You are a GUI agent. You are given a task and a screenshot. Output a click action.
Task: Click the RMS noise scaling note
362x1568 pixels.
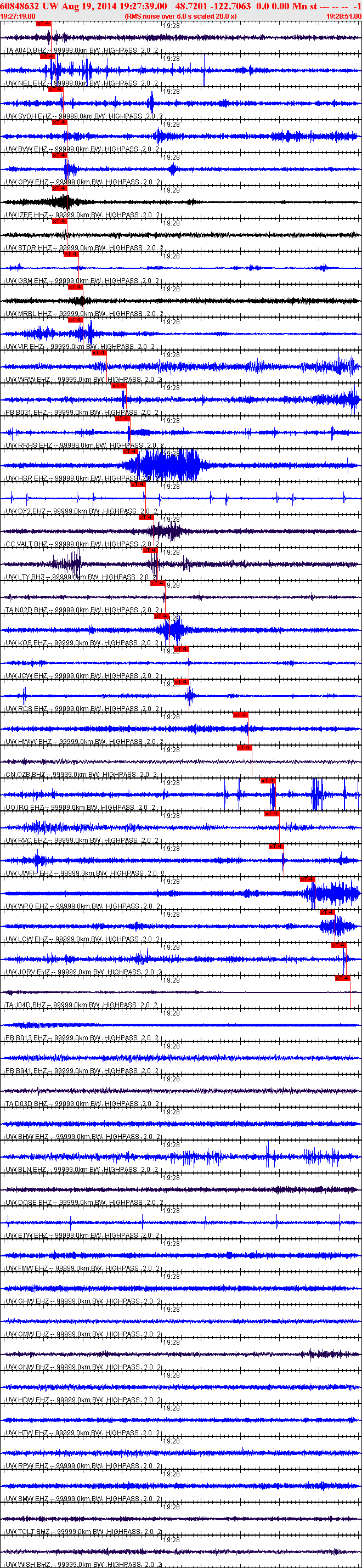180,16
